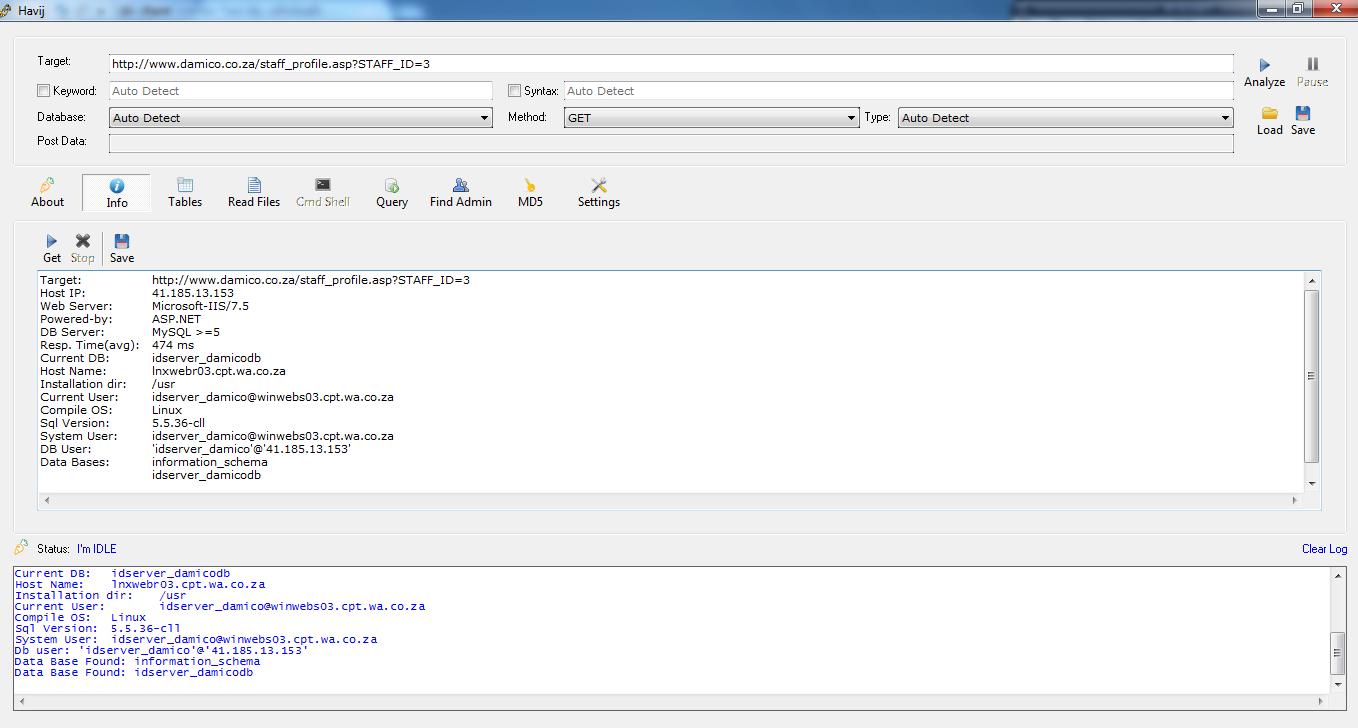1358x728 pixels.
Task: Click the Havij title bar icon
Action: click(x=7, y=9)
